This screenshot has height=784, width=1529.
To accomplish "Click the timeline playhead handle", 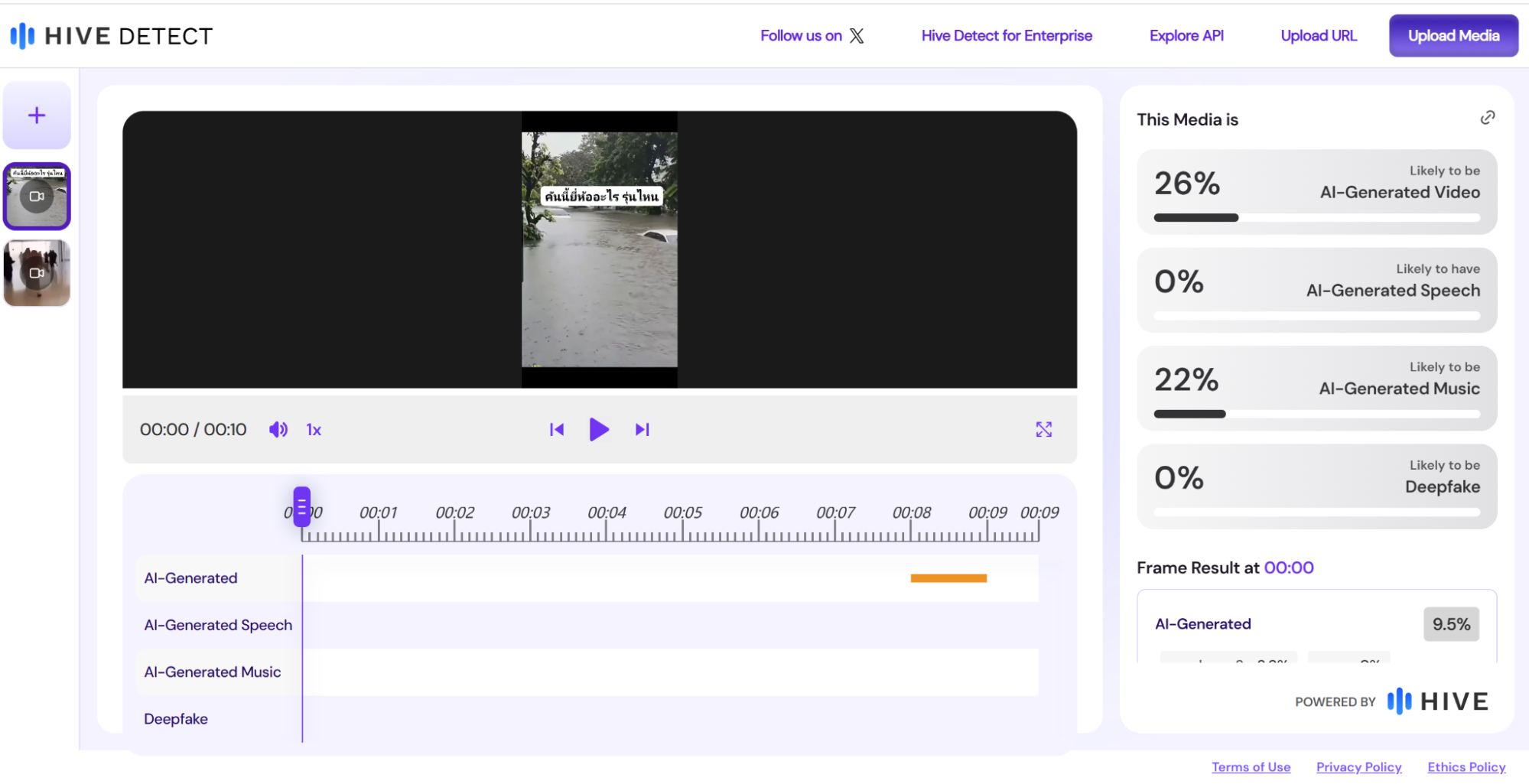I will [x=302, y=506].
